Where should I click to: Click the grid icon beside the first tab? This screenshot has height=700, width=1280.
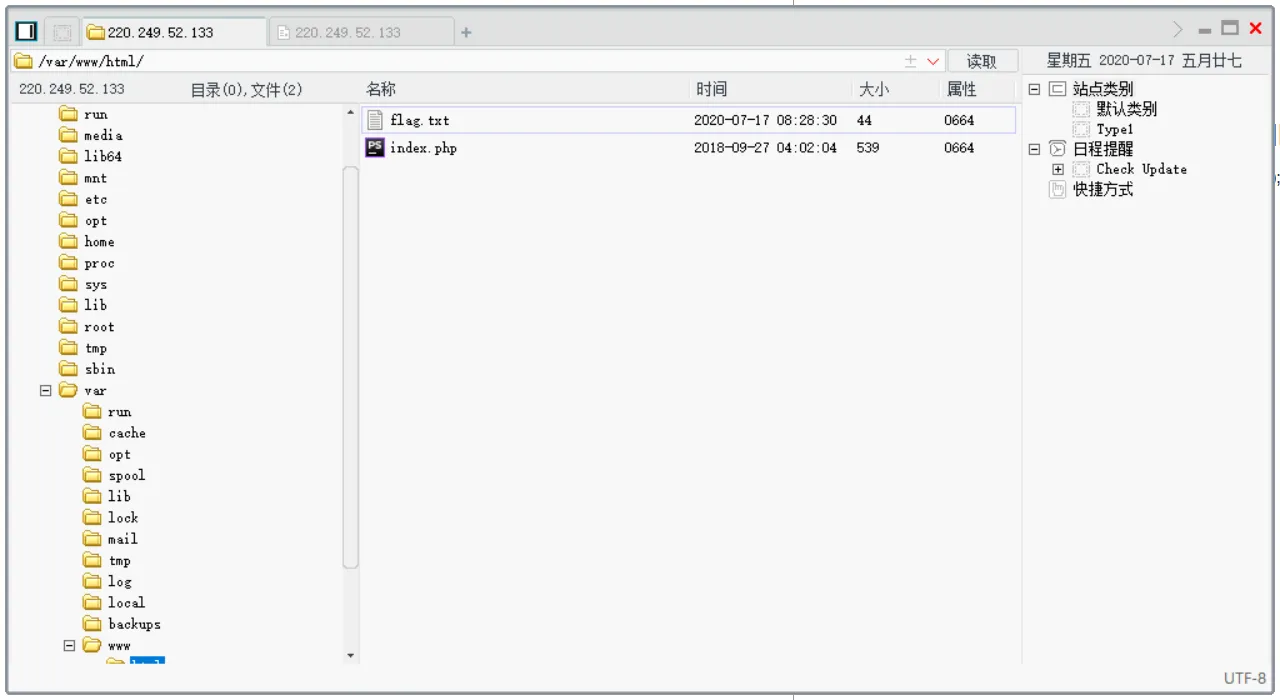coord(62,32)
